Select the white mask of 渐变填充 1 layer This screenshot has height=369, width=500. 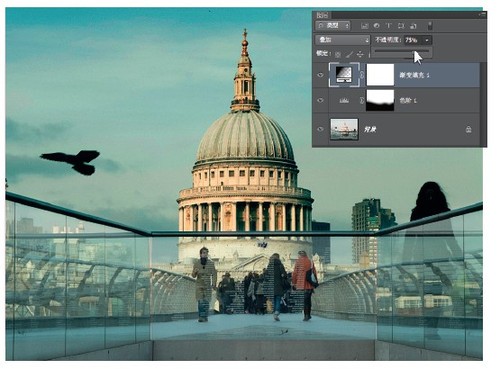click(x=380, y=75)
